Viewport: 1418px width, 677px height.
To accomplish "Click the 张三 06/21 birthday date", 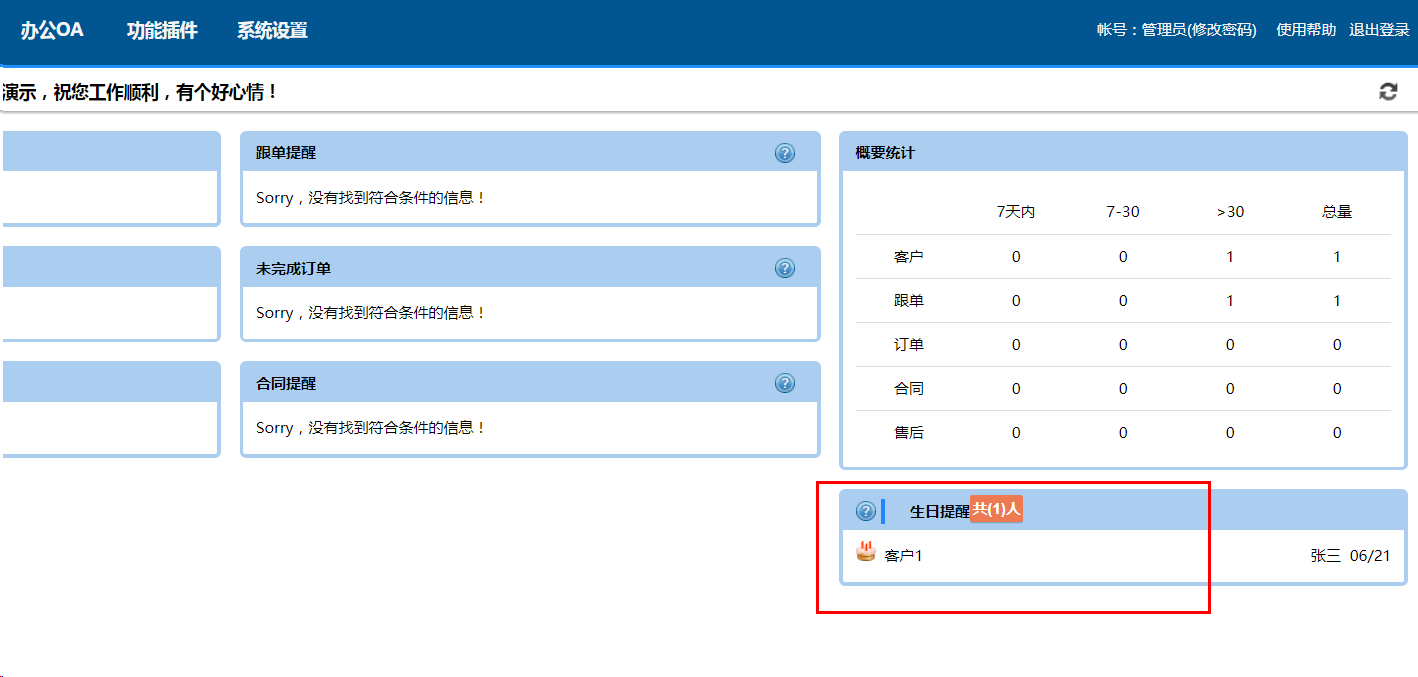I will point(1350,555).
